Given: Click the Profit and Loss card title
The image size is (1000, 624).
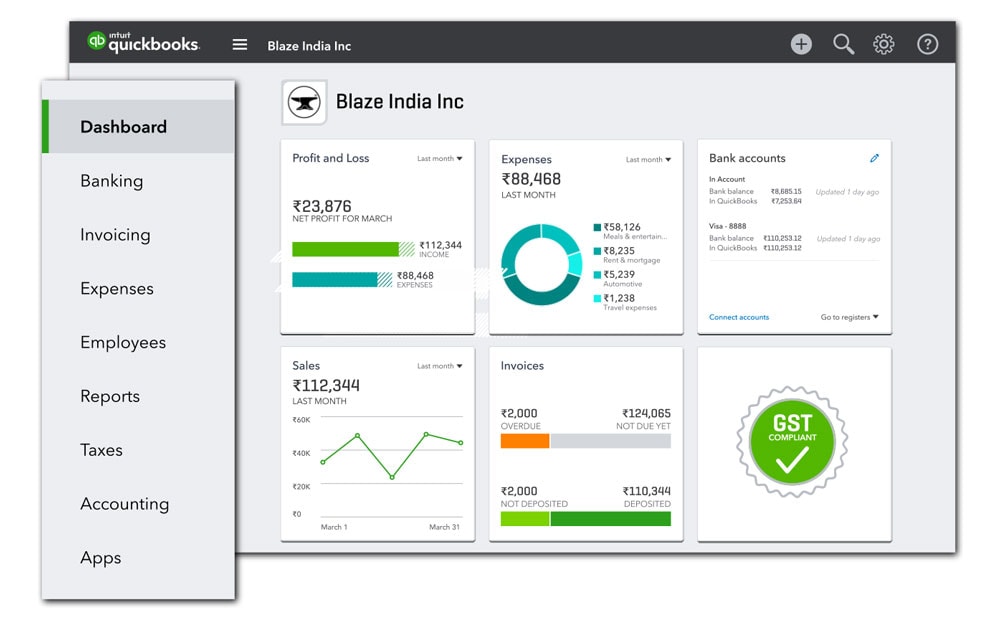Looking at the screenshot, I should point(330,158).
